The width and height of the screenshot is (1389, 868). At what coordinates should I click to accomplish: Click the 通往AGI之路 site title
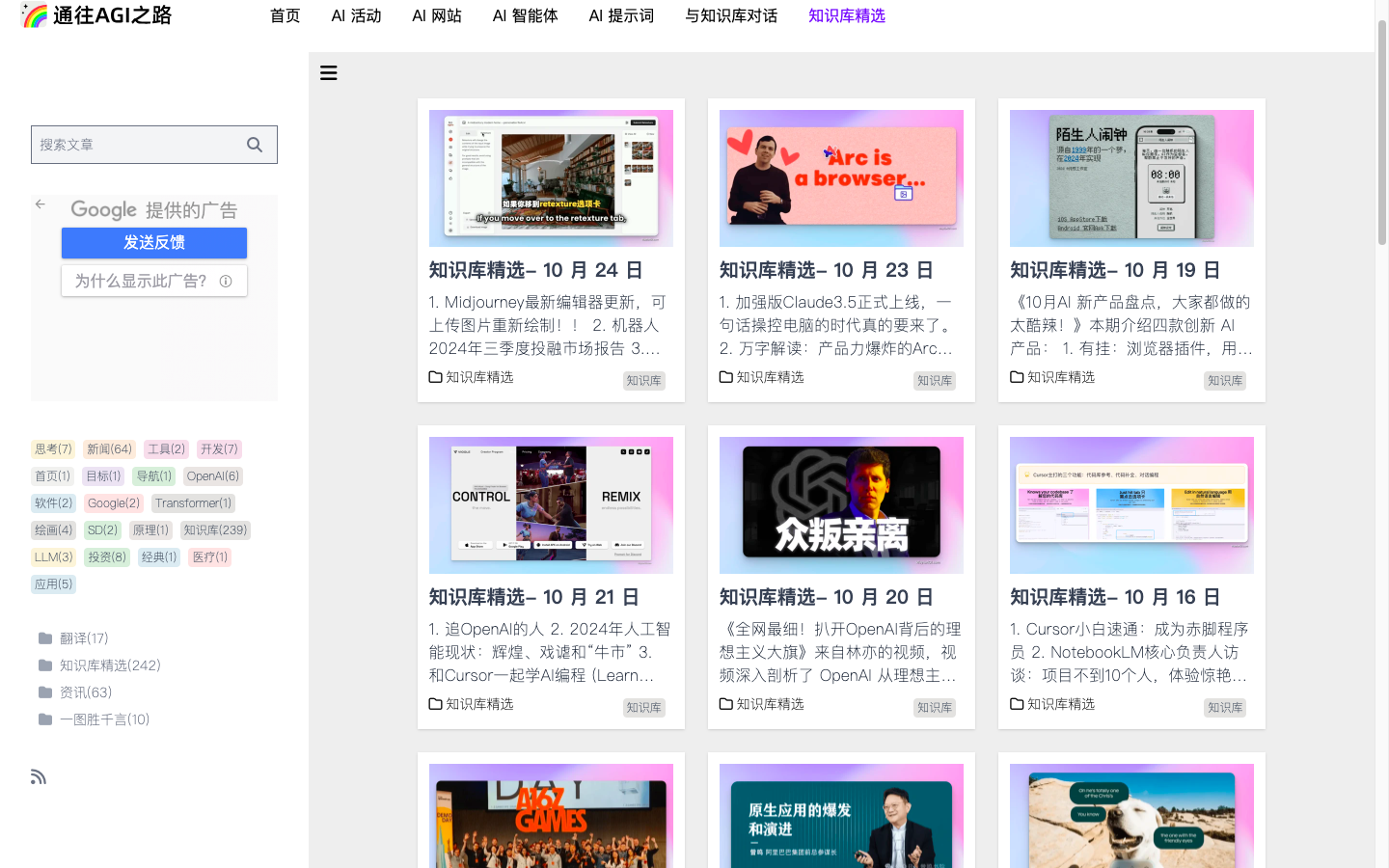click(113, 15)
